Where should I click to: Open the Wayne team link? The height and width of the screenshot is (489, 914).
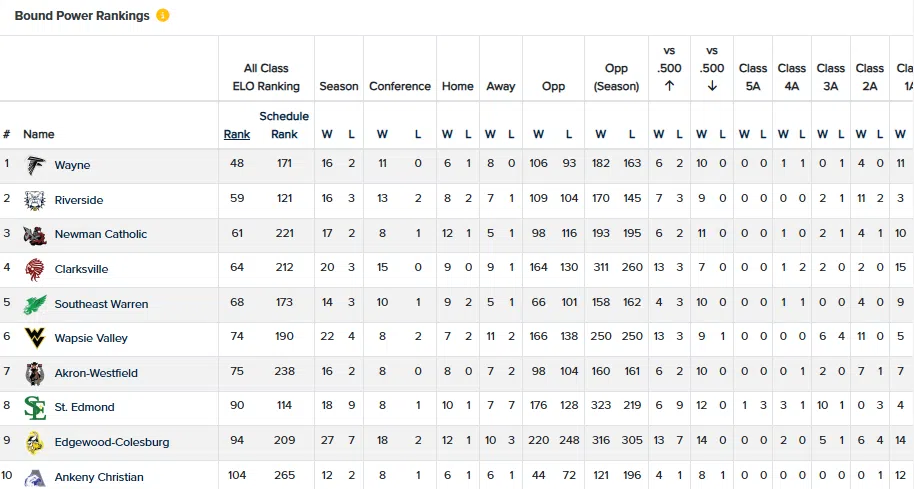point(72,165)
